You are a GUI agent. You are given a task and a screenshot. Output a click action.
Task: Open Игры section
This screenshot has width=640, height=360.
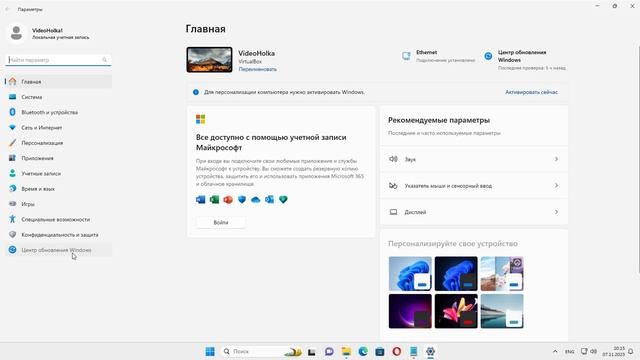[58, 204]
